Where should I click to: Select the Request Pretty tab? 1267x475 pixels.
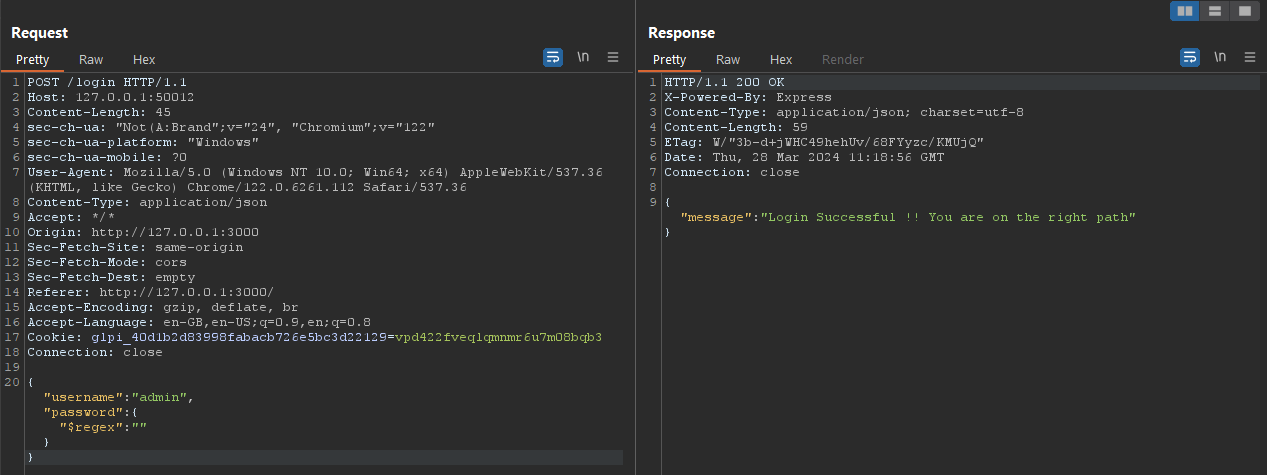click(32, 60)
